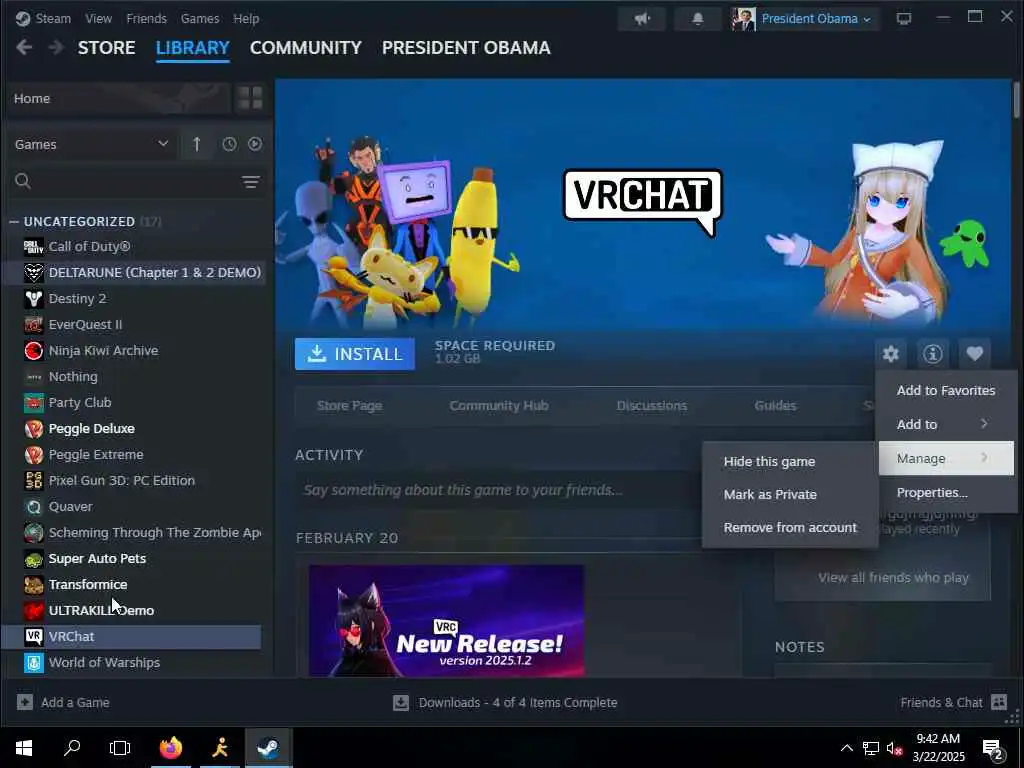Open Windows notification center
The image size is (1024, 768).
coord(993,748)
